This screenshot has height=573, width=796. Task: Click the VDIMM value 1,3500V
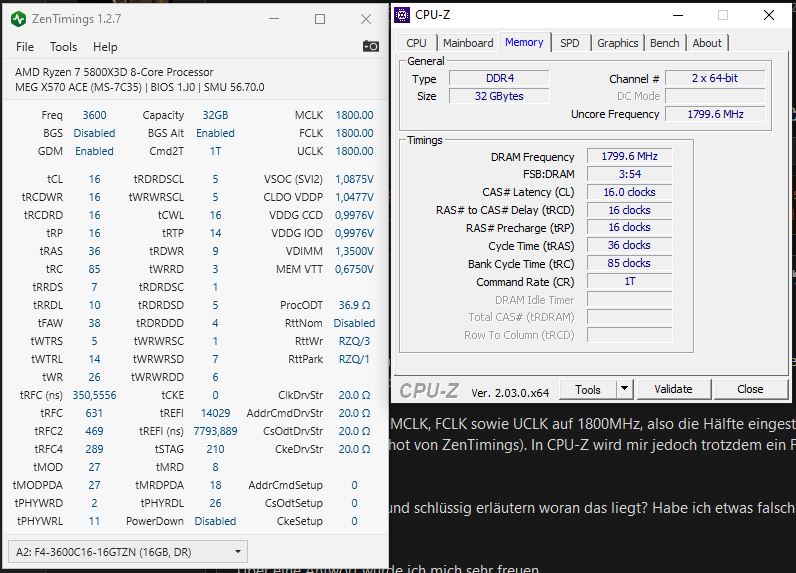coord(354,251)
